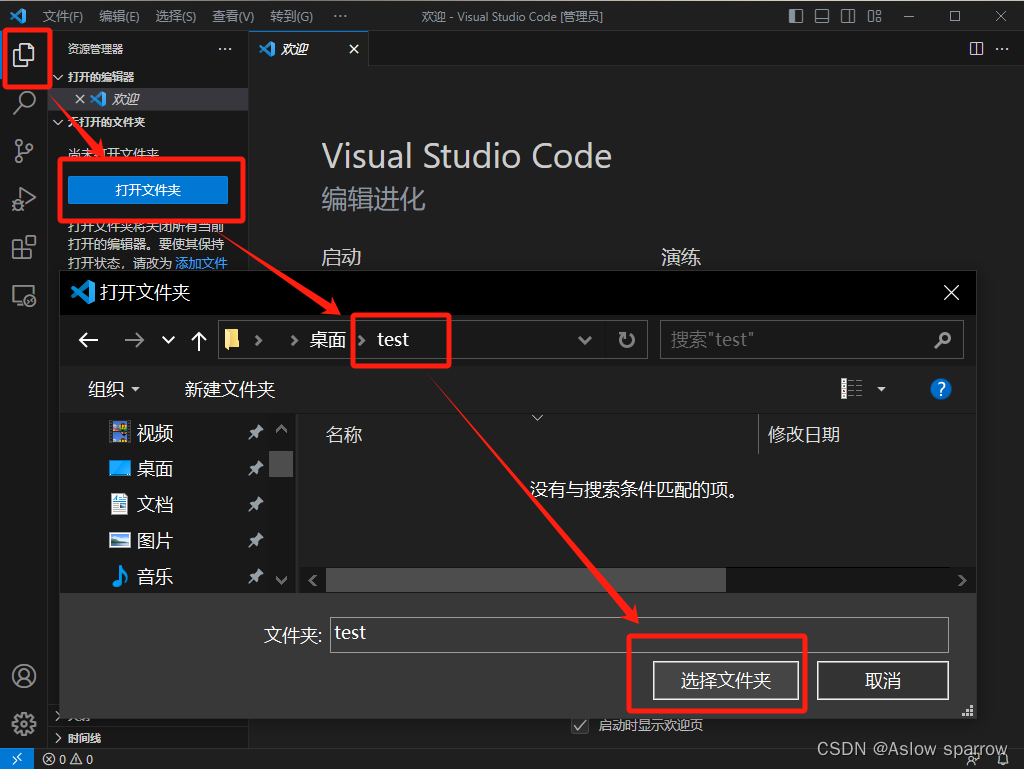Toggle show welcome page on startup checkbox
The height and width of the screenshot is (769, 1024).
pyautogui.click(x=580, y=725)
